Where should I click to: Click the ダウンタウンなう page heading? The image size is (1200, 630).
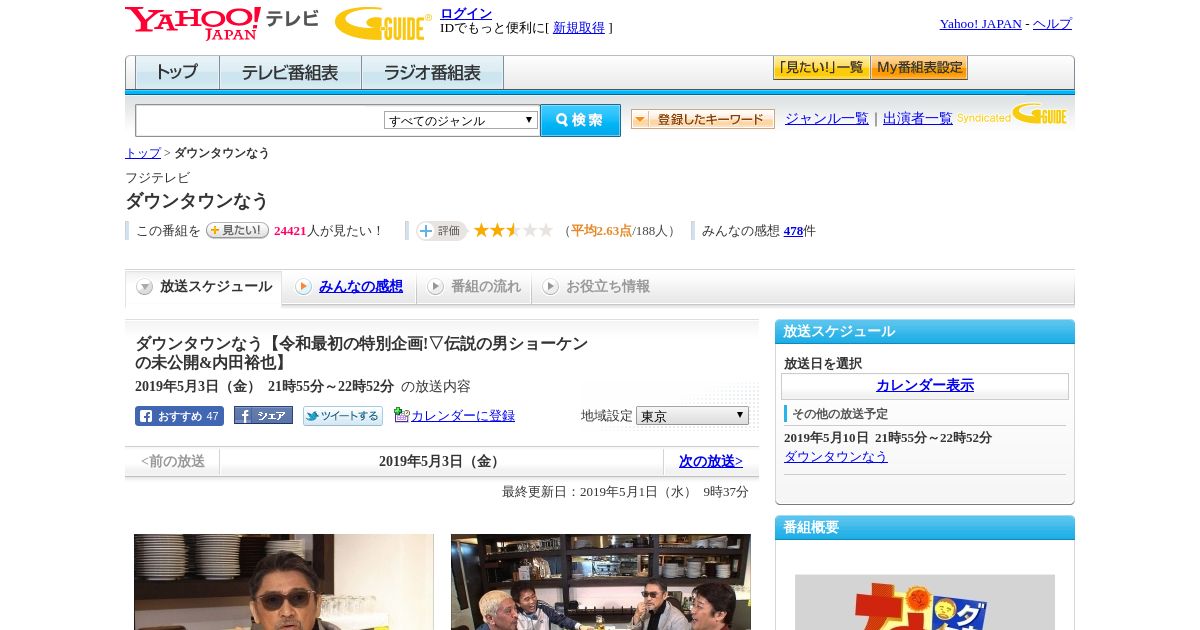click(197, 201)
